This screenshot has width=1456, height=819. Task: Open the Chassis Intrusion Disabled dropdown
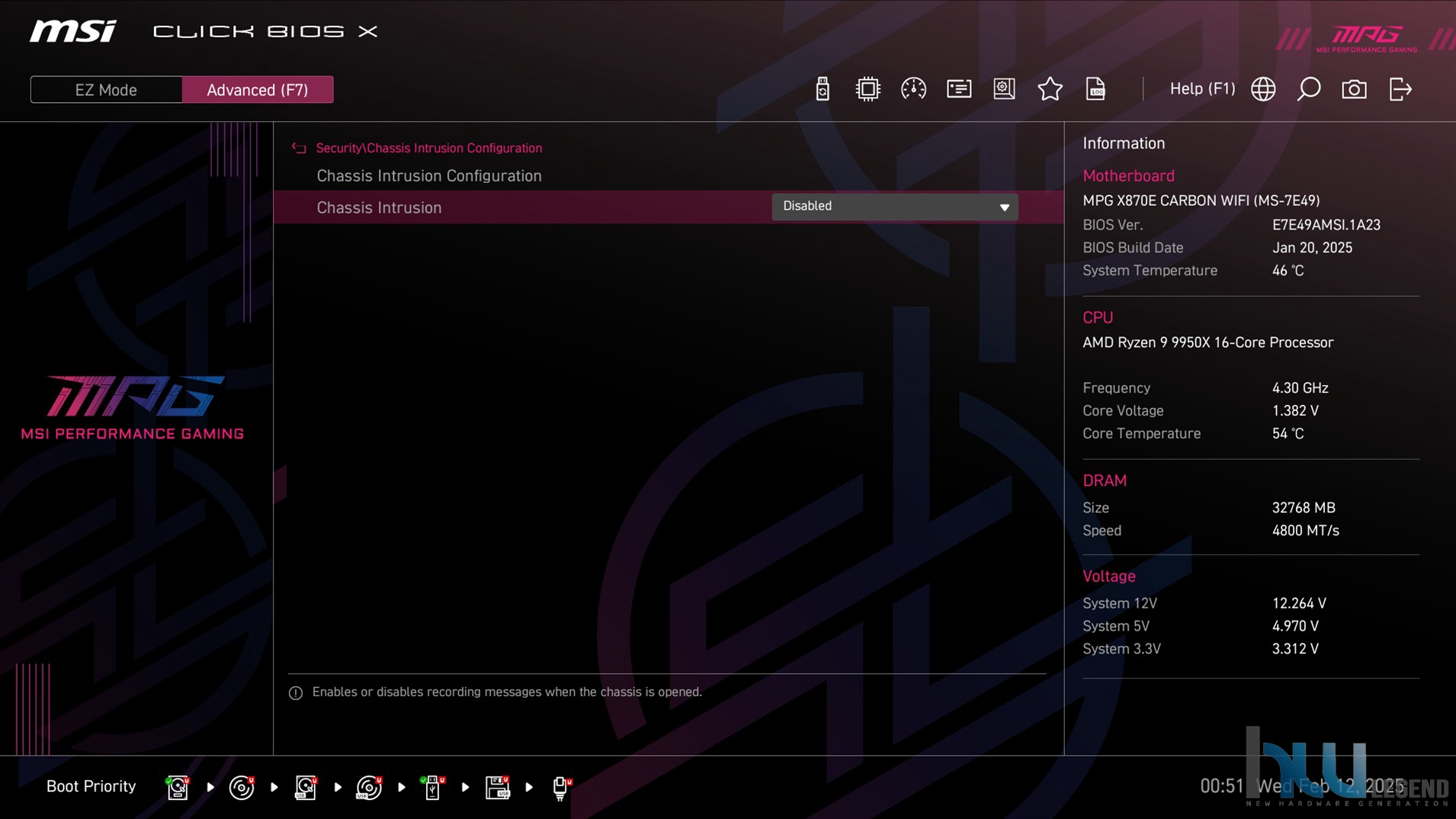894,207
